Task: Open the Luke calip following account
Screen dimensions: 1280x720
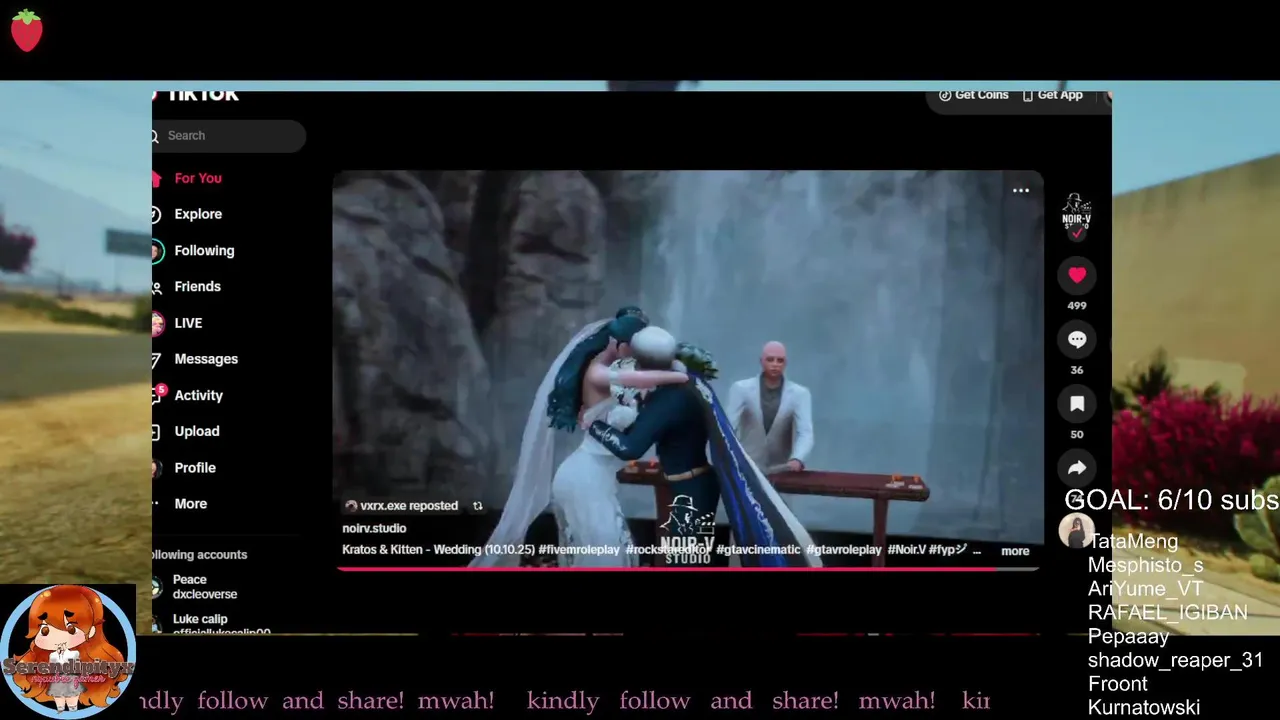Action: (210, 624)
